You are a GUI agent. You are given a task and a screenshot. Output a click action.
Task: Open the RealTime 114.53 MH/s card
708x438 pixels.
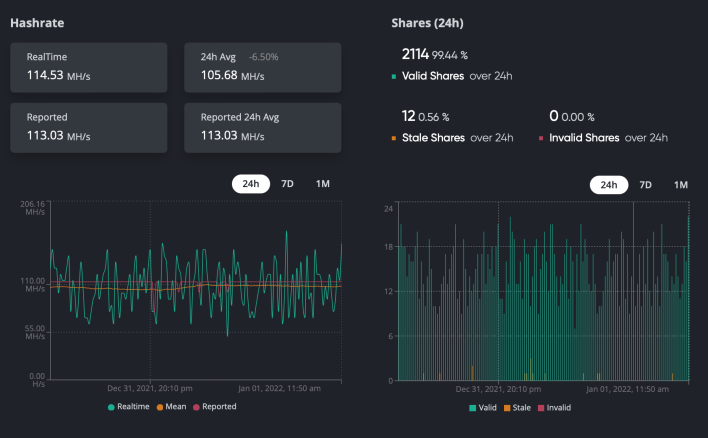click(x=89, y=68)
